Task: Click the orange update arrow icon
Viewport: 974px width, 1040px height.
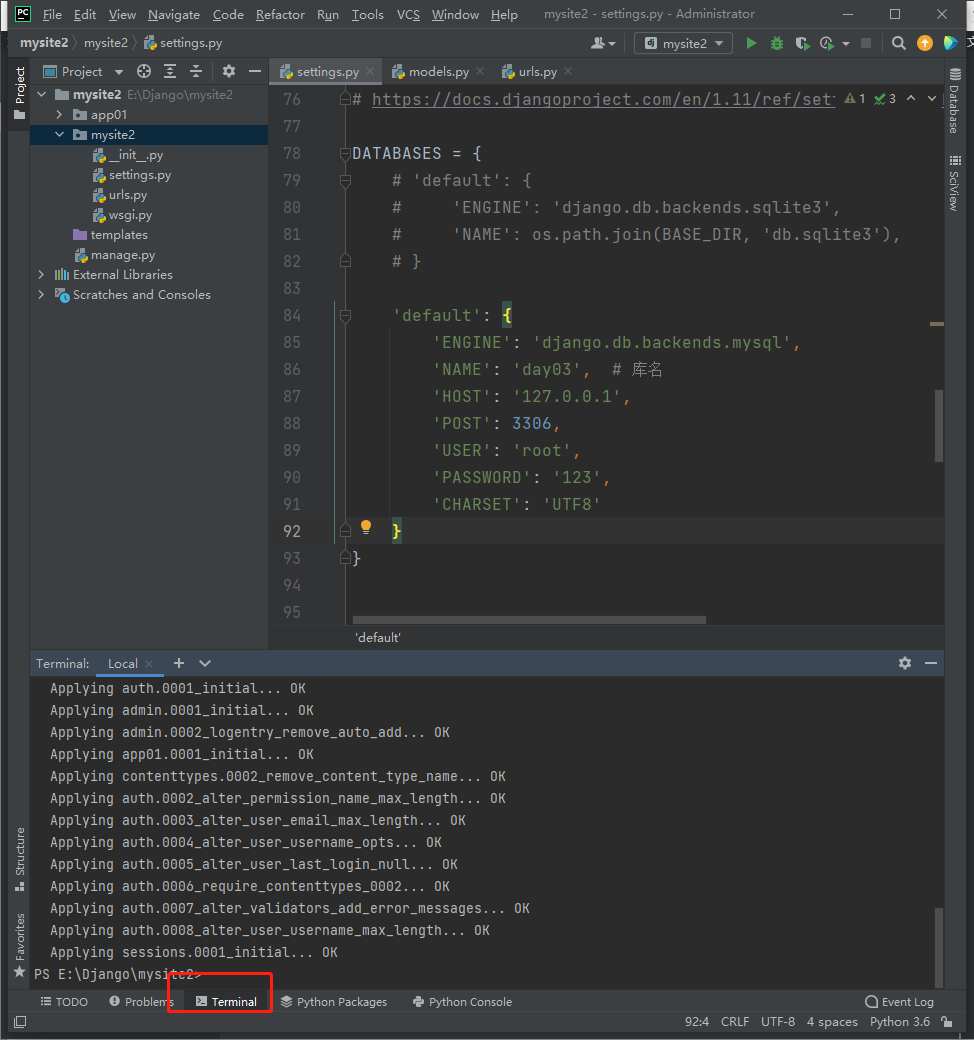Action: pos(924,43)
